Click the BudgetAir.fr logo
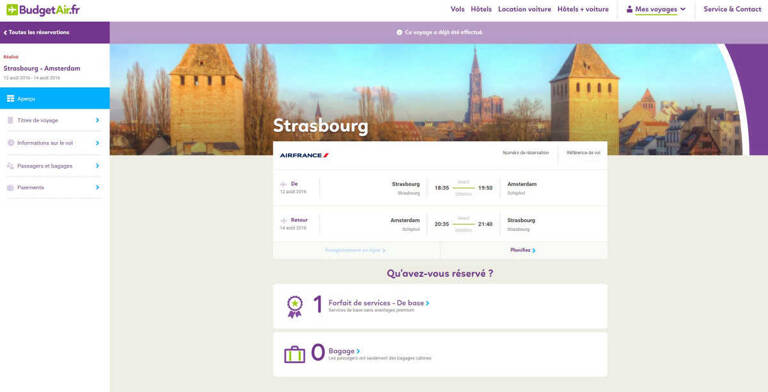Screen dimensions: 768x392 [x=43, y=9]
